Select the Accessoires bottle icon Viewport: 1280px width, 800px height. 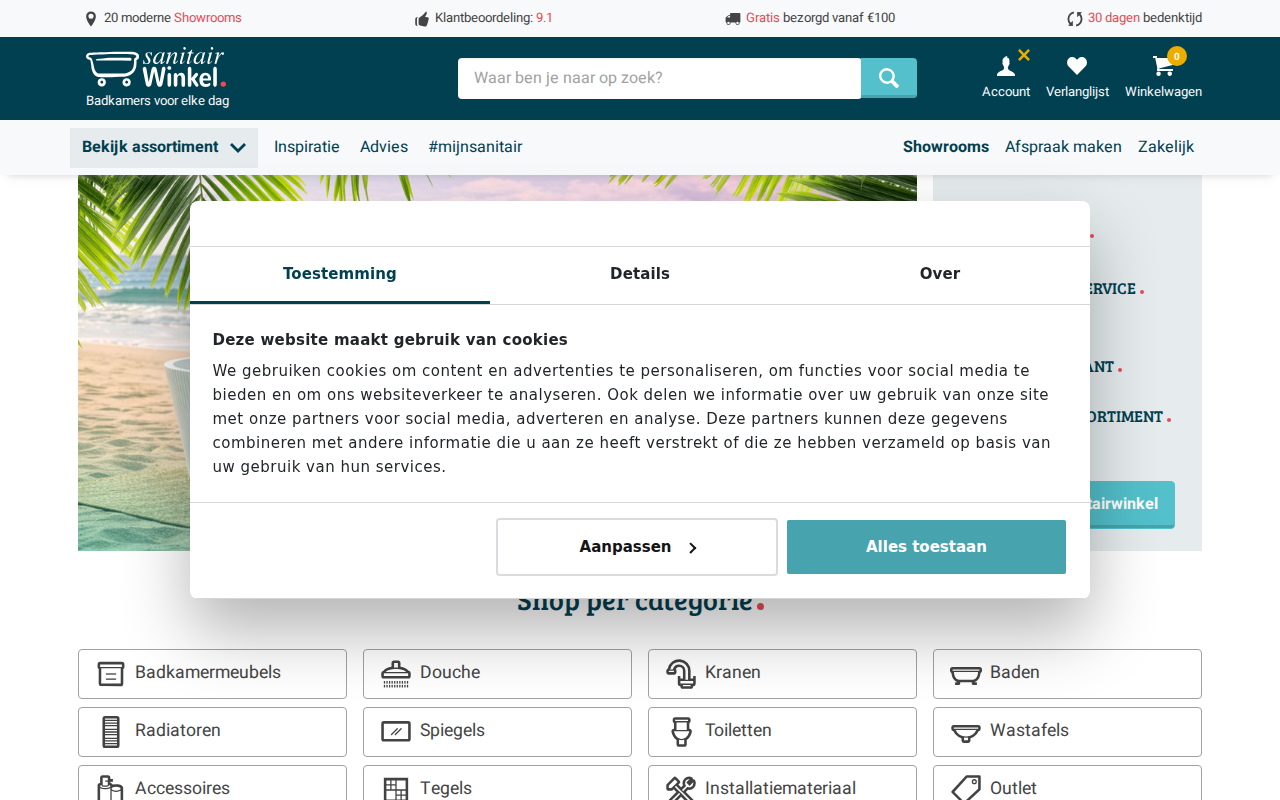111,788
